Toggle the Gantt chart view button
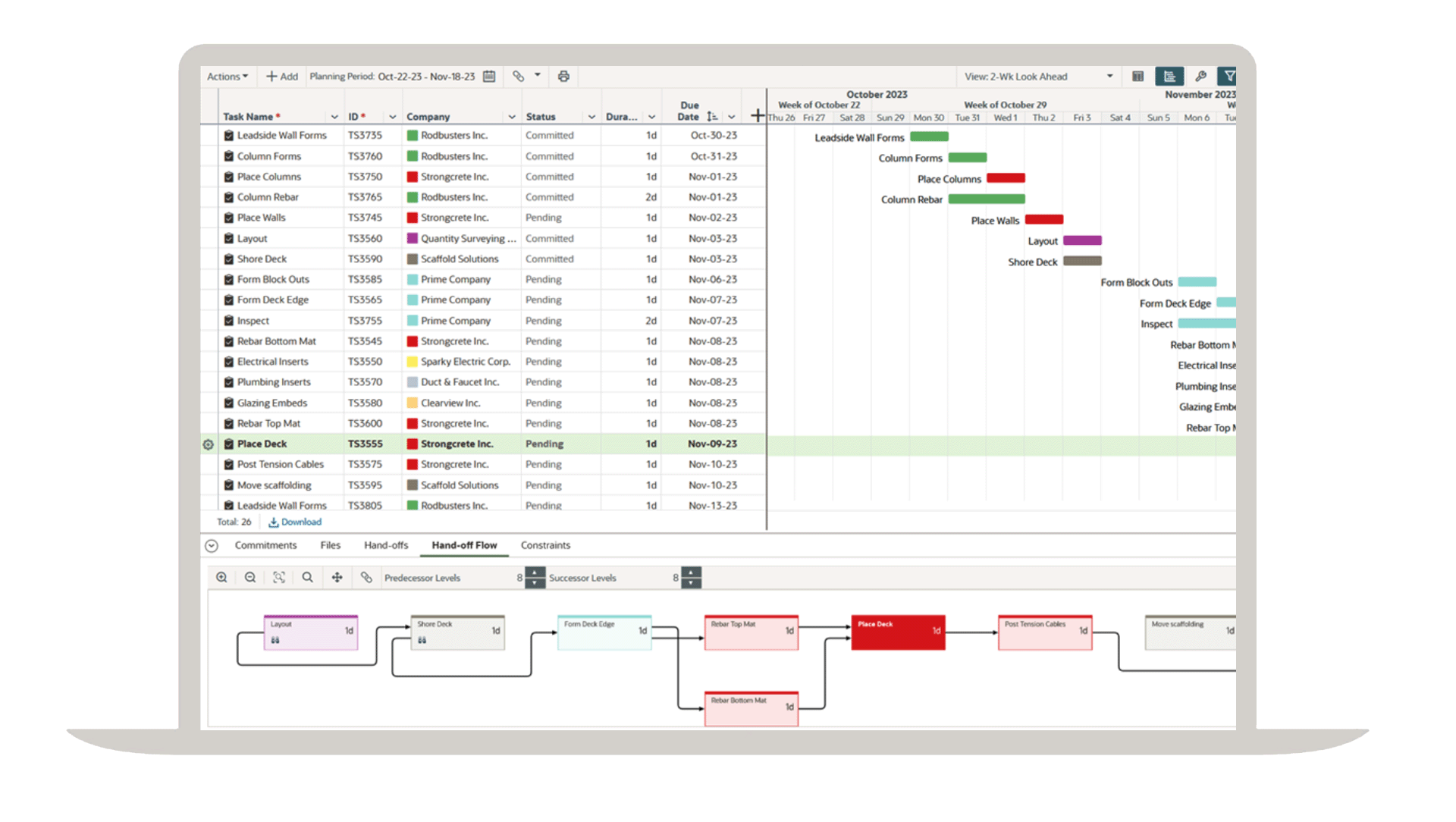Screen dimensions: 1456x822 point(1169,77)
